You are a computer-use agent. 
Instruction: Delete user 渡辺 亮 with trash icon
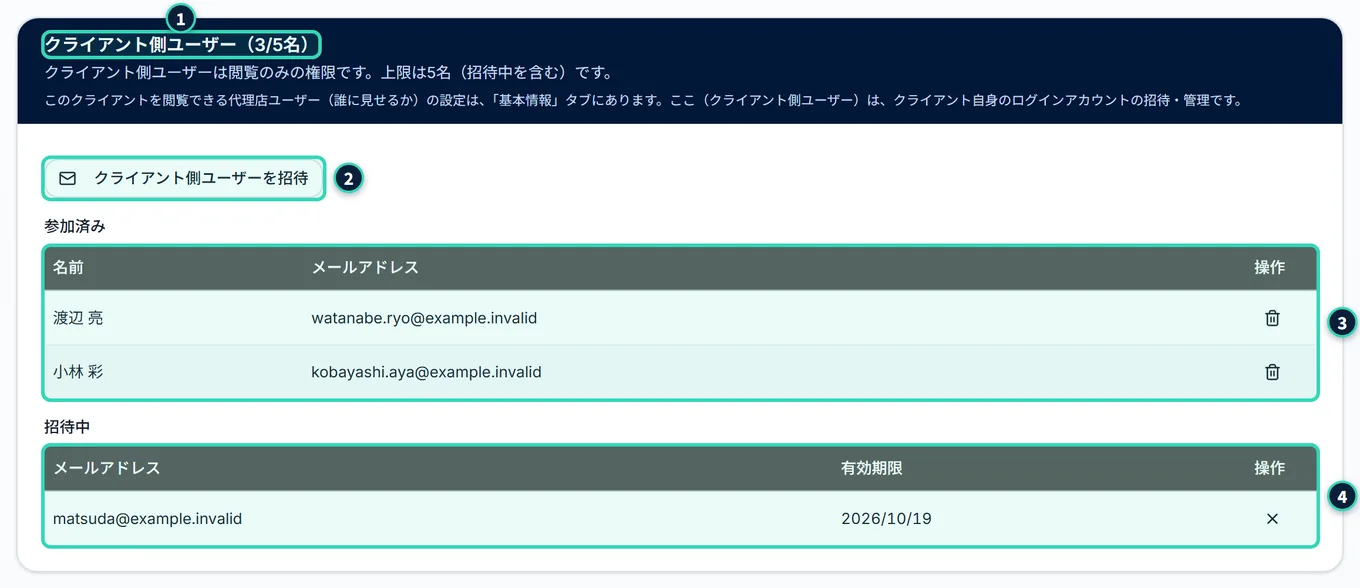tap(1272, 318)
